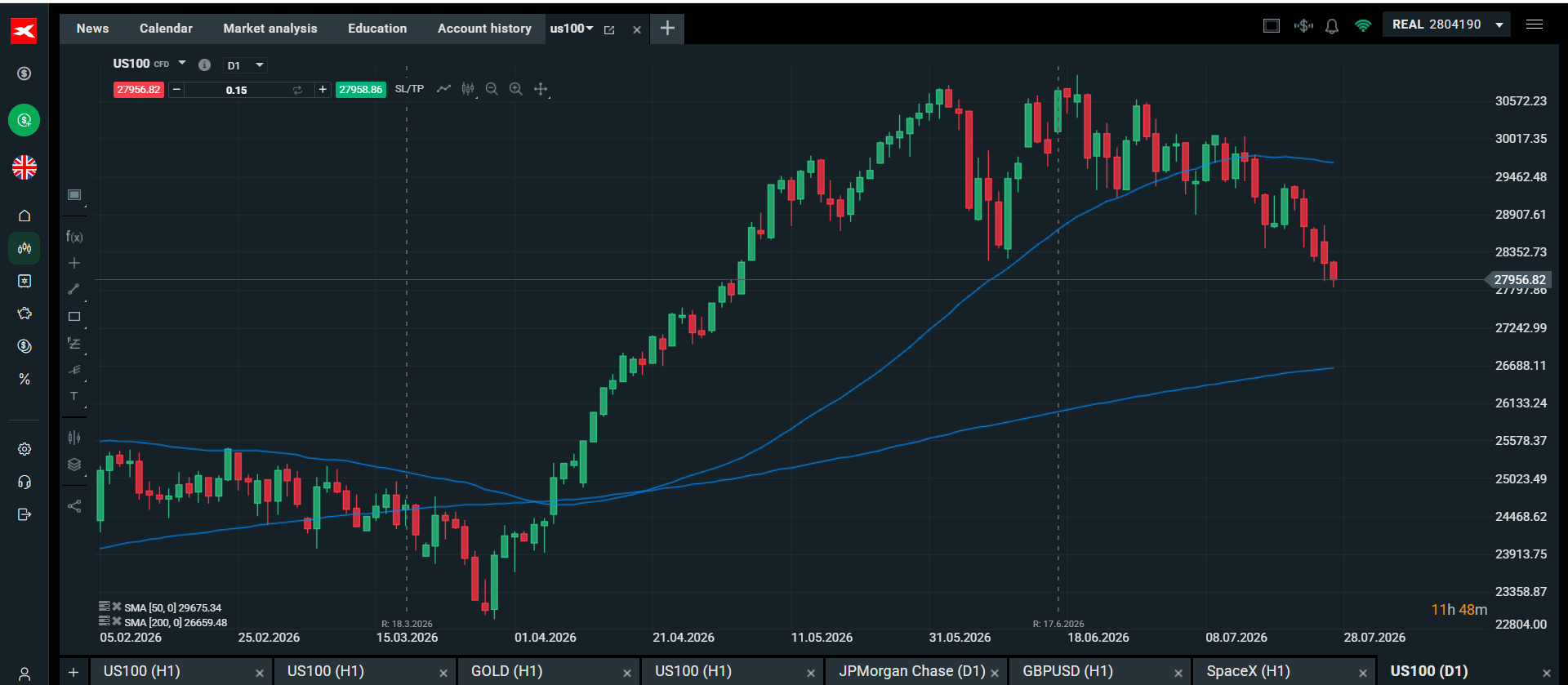Check the green wifi connection status icon
Image resolution: width=1568 pixels, height=685 pixels.
1362,26
